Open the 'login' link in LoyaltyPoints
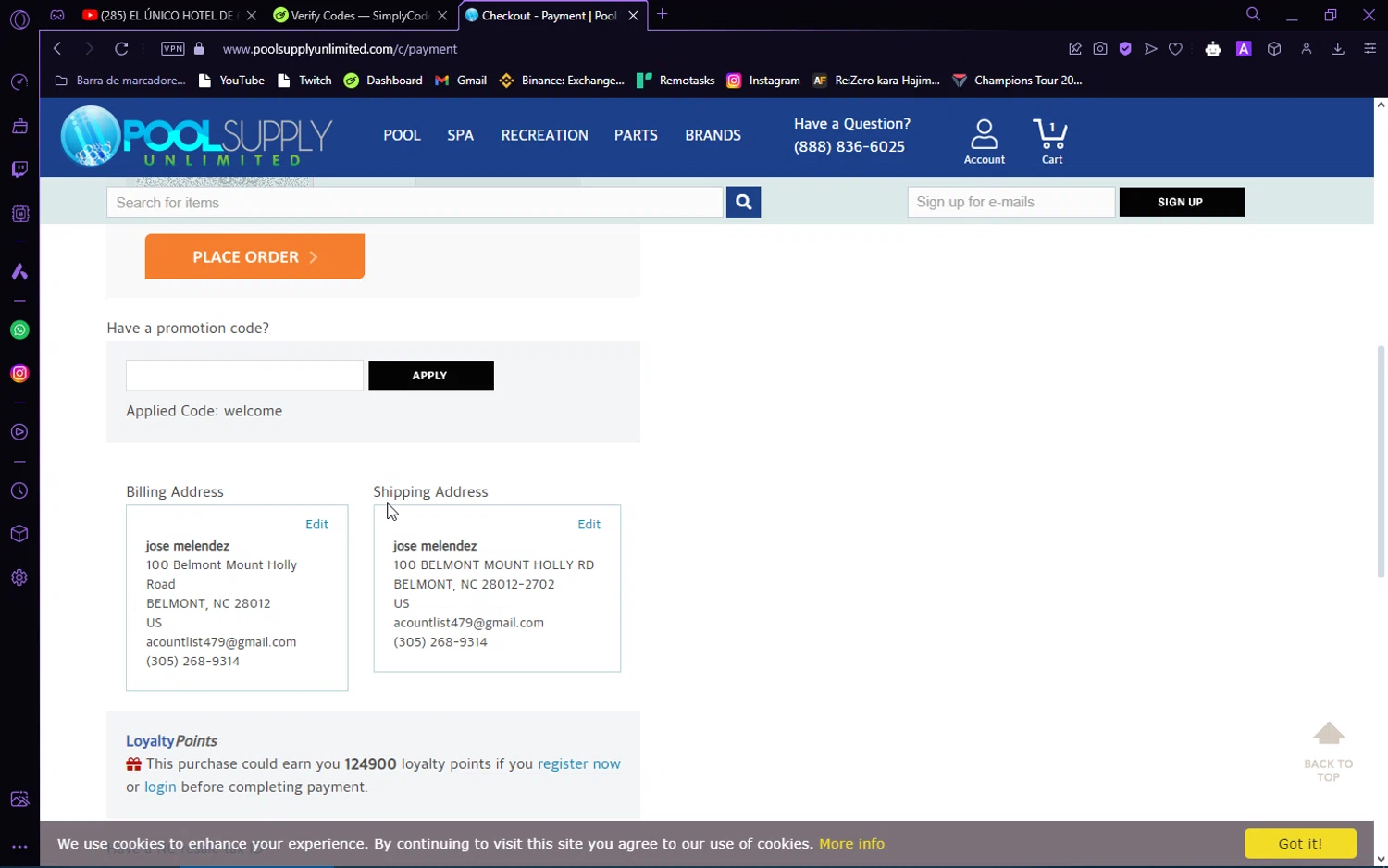Viewport: 1388px width, 868px height. (160, 787)
